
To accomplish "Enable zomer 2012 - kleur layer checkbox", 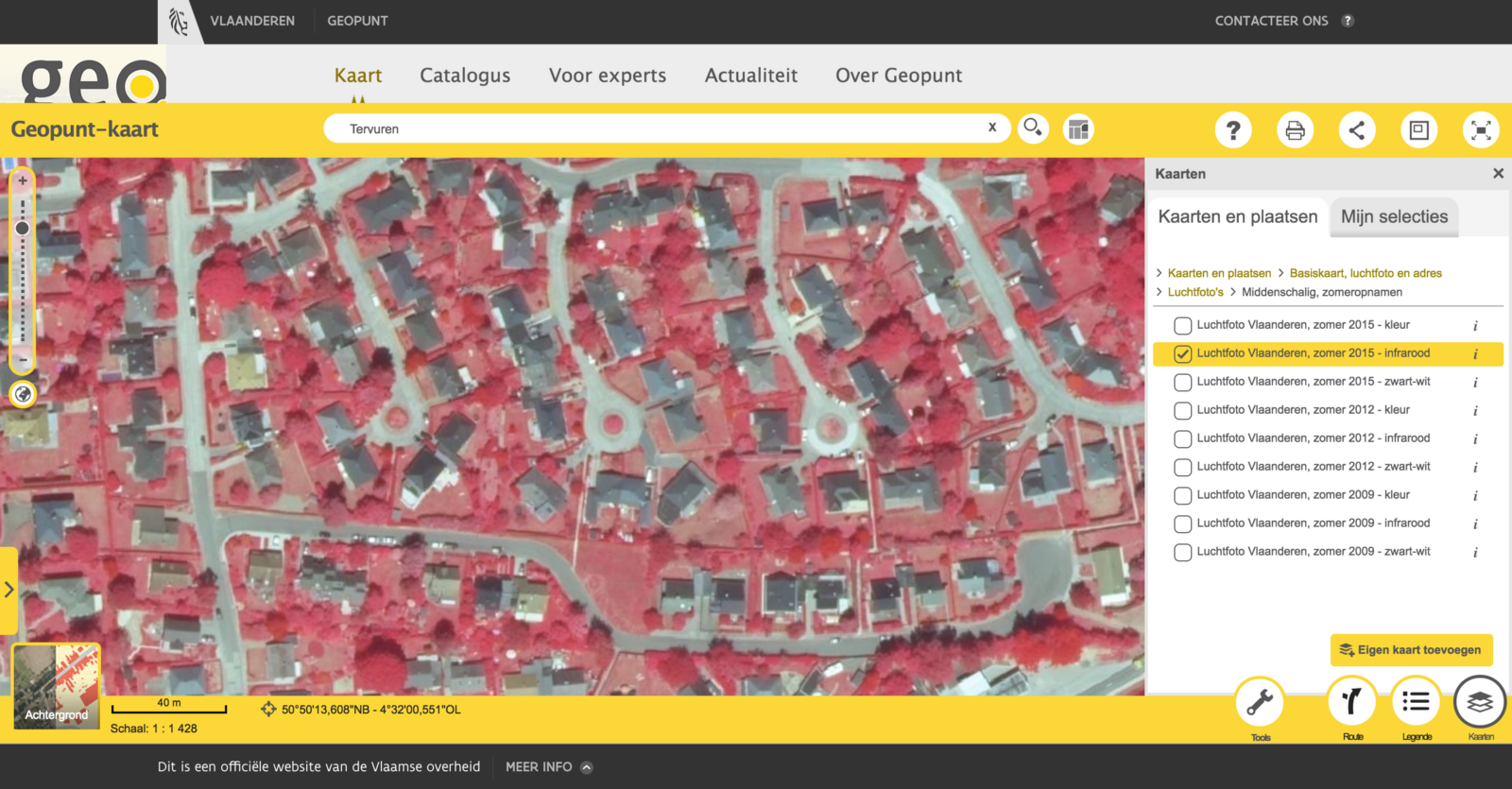I will coord(1182,411).
